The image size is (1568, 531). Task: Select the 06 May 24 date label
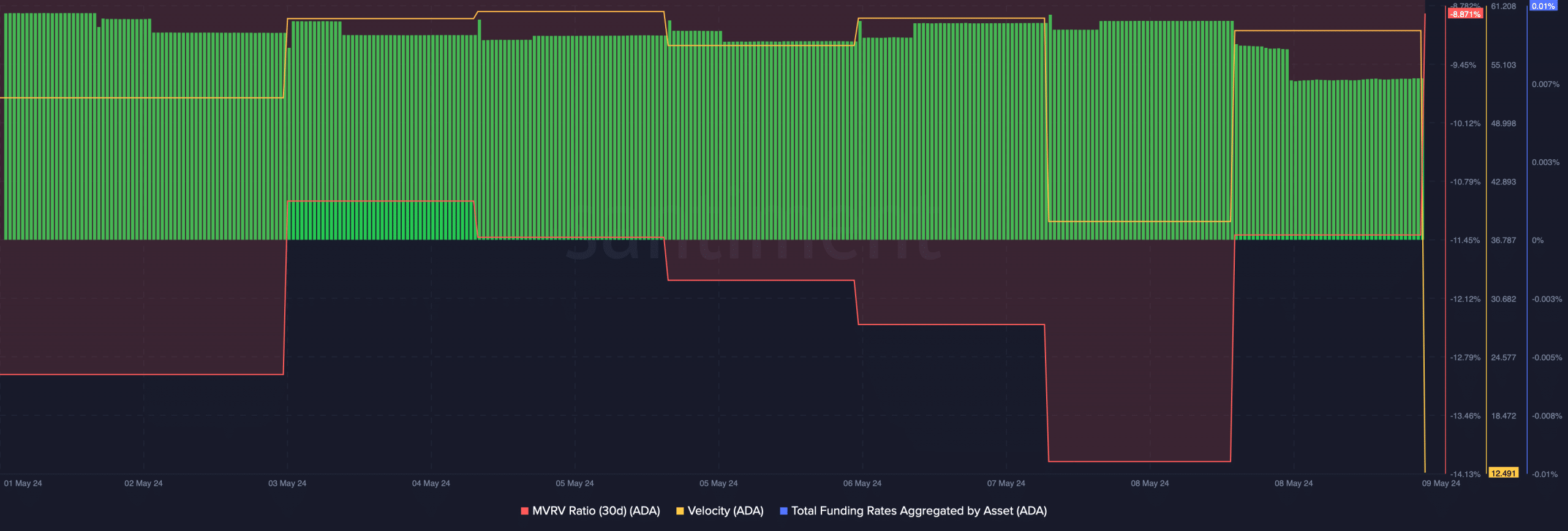pyautogui.click(x=862, y=483)
